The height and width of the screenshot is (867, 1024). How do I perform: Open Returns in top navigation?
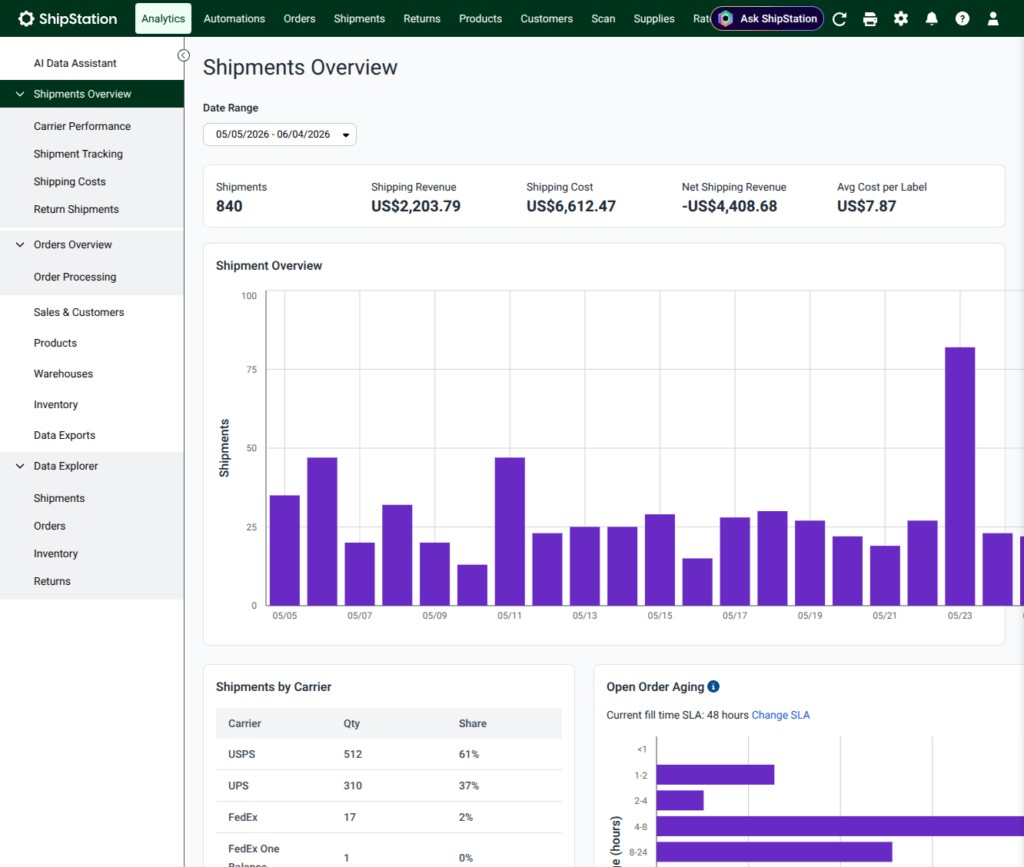point(422,18)
